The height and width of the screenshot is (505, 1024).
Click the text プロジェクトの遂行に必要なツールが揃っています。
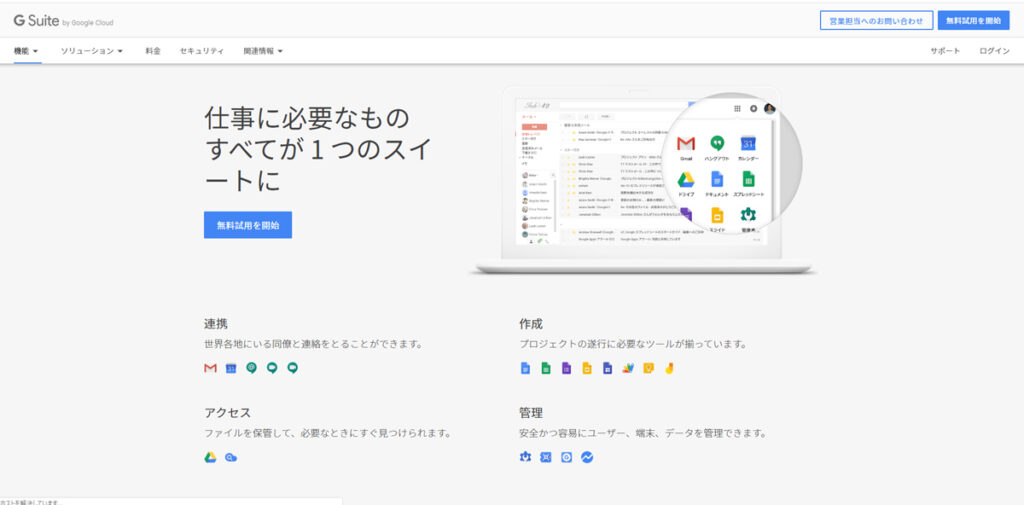(x=633, y=344)
